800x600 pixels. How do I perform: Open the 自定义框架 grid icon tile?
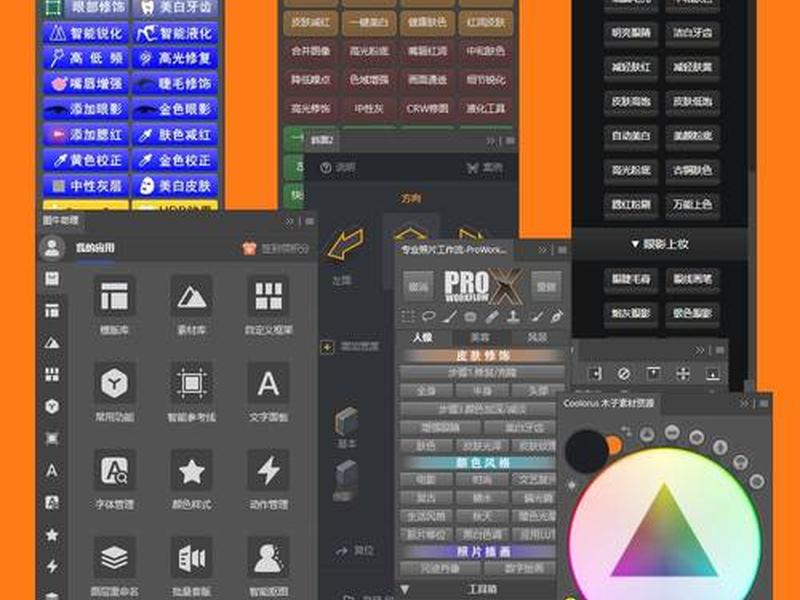click(x=268, y=296)
